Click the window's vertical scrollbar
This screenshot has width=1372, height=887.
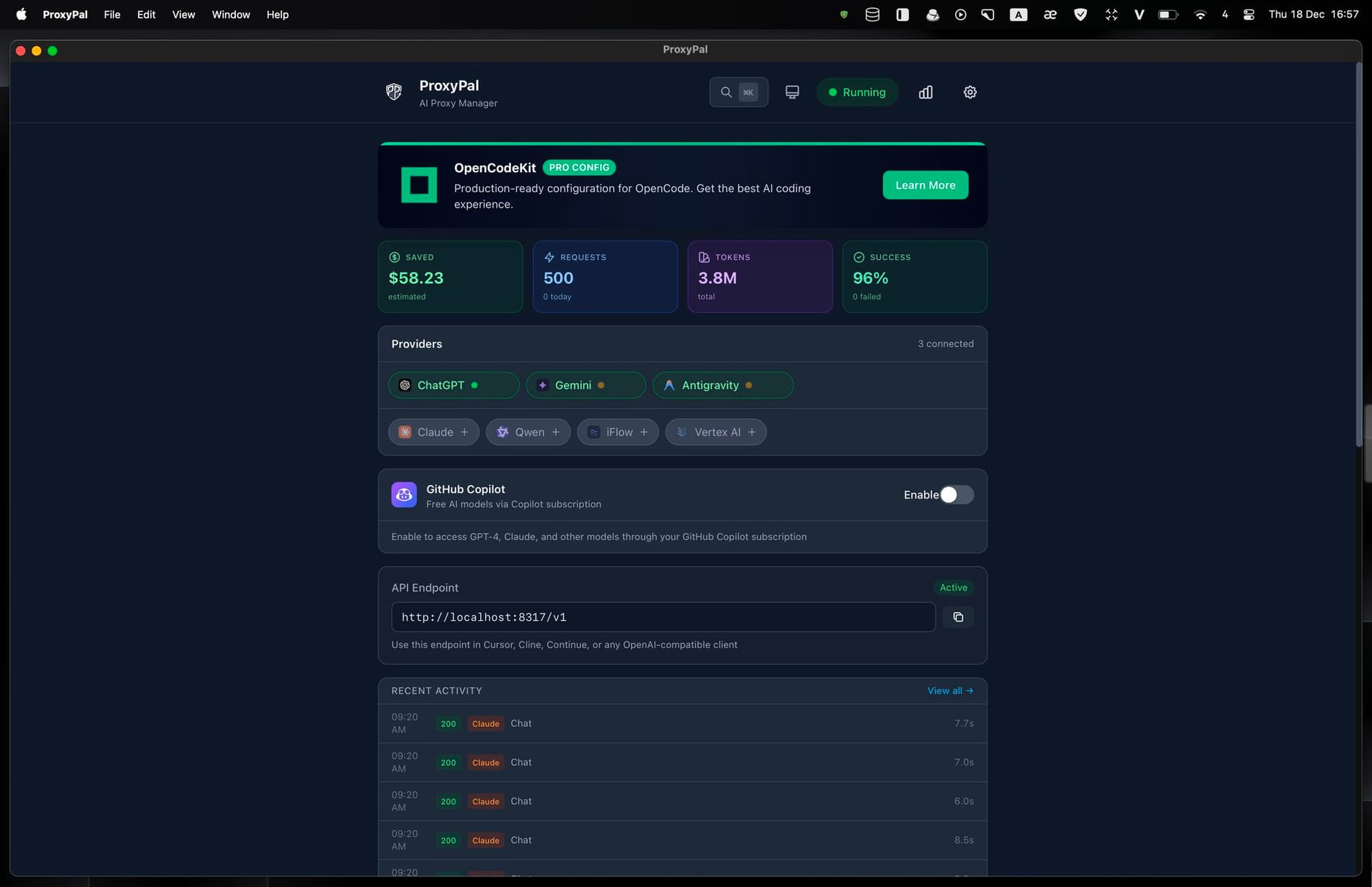(x=1358, y=254)
